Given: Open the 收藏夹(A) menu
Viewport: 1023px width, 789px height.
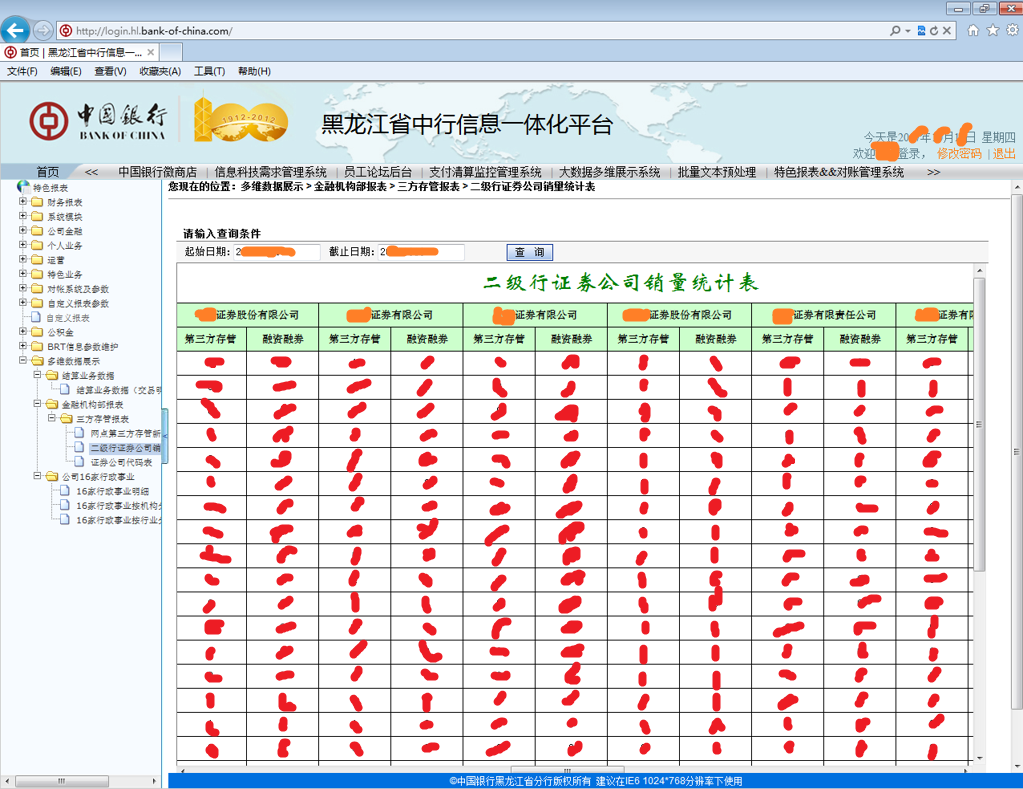Looking at the screenshot, I should tap(160, 72).
